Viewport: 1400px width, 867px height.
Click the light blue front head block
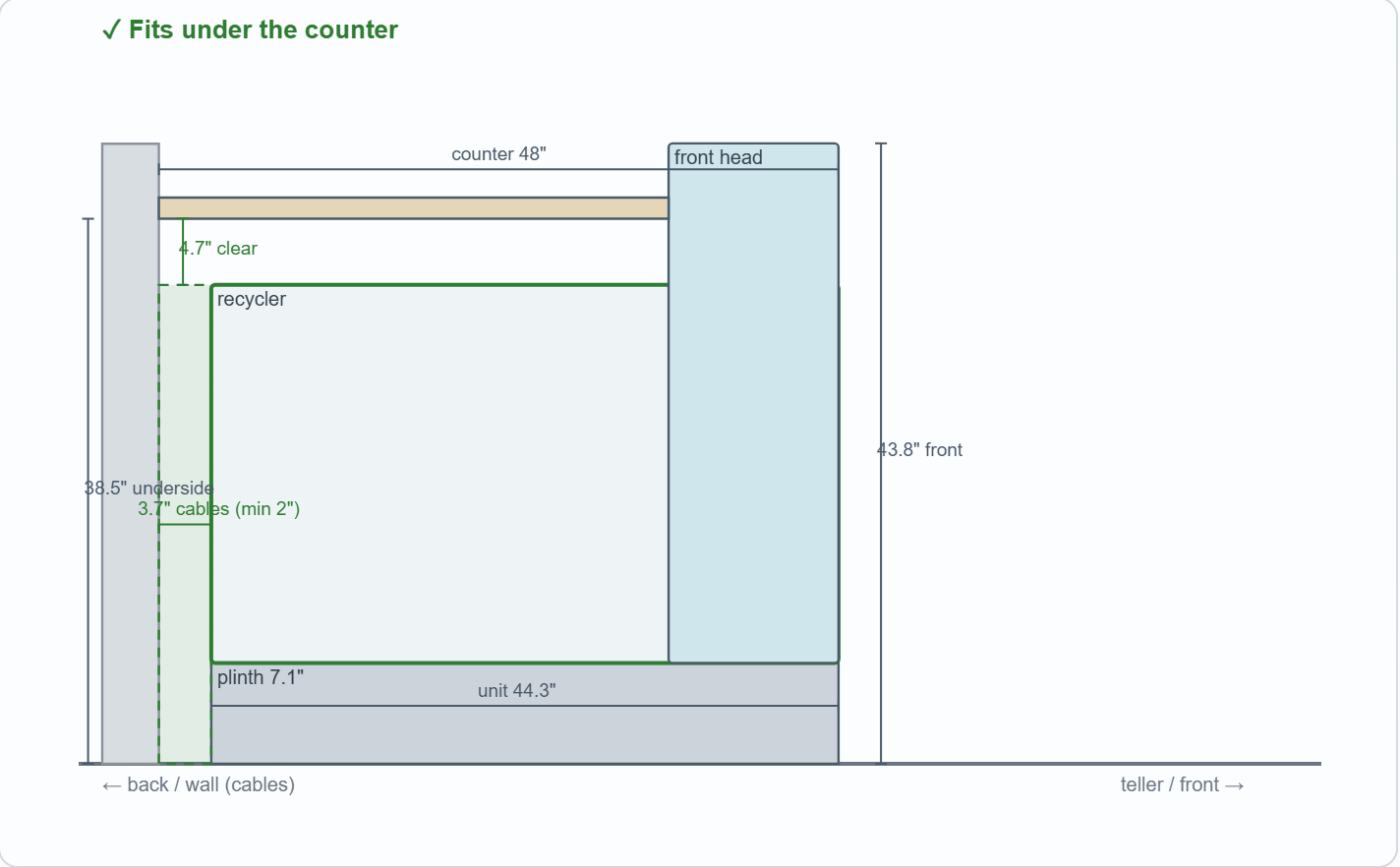click(x=753, y=403)
